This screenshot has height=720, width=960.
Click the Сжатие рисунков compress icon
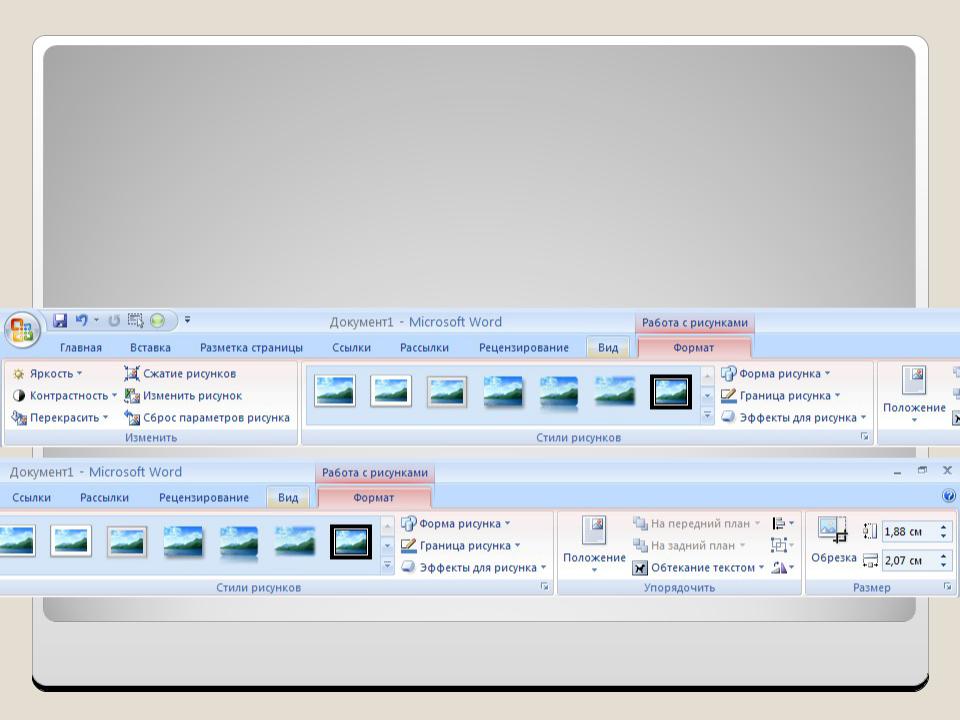[132, 373]
